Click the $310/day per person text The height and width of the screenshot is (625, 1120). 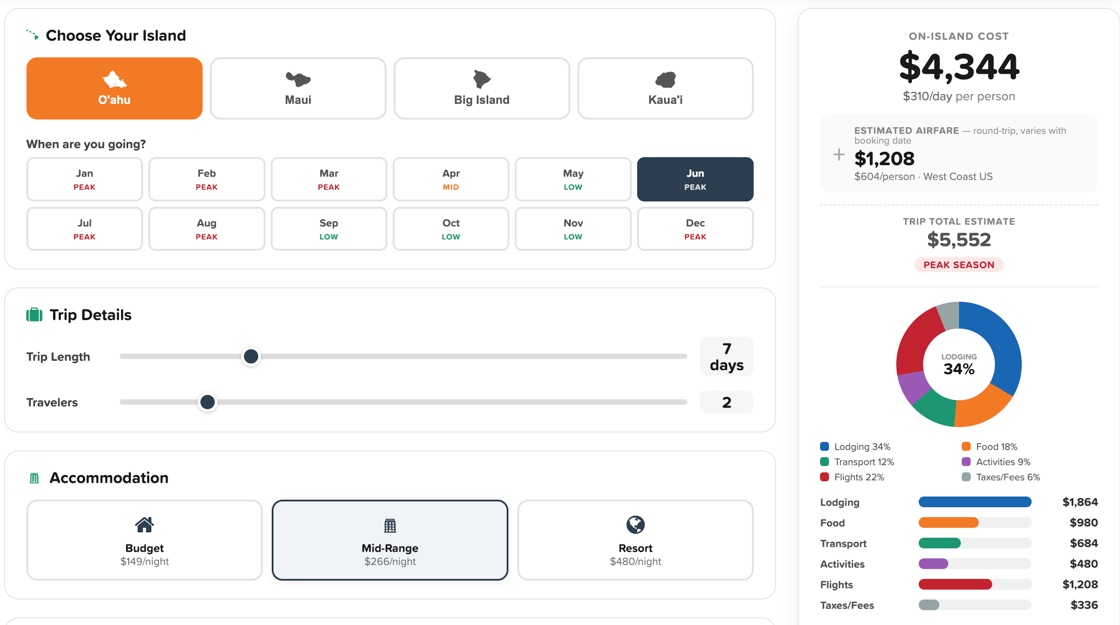(x=959, y=96)
